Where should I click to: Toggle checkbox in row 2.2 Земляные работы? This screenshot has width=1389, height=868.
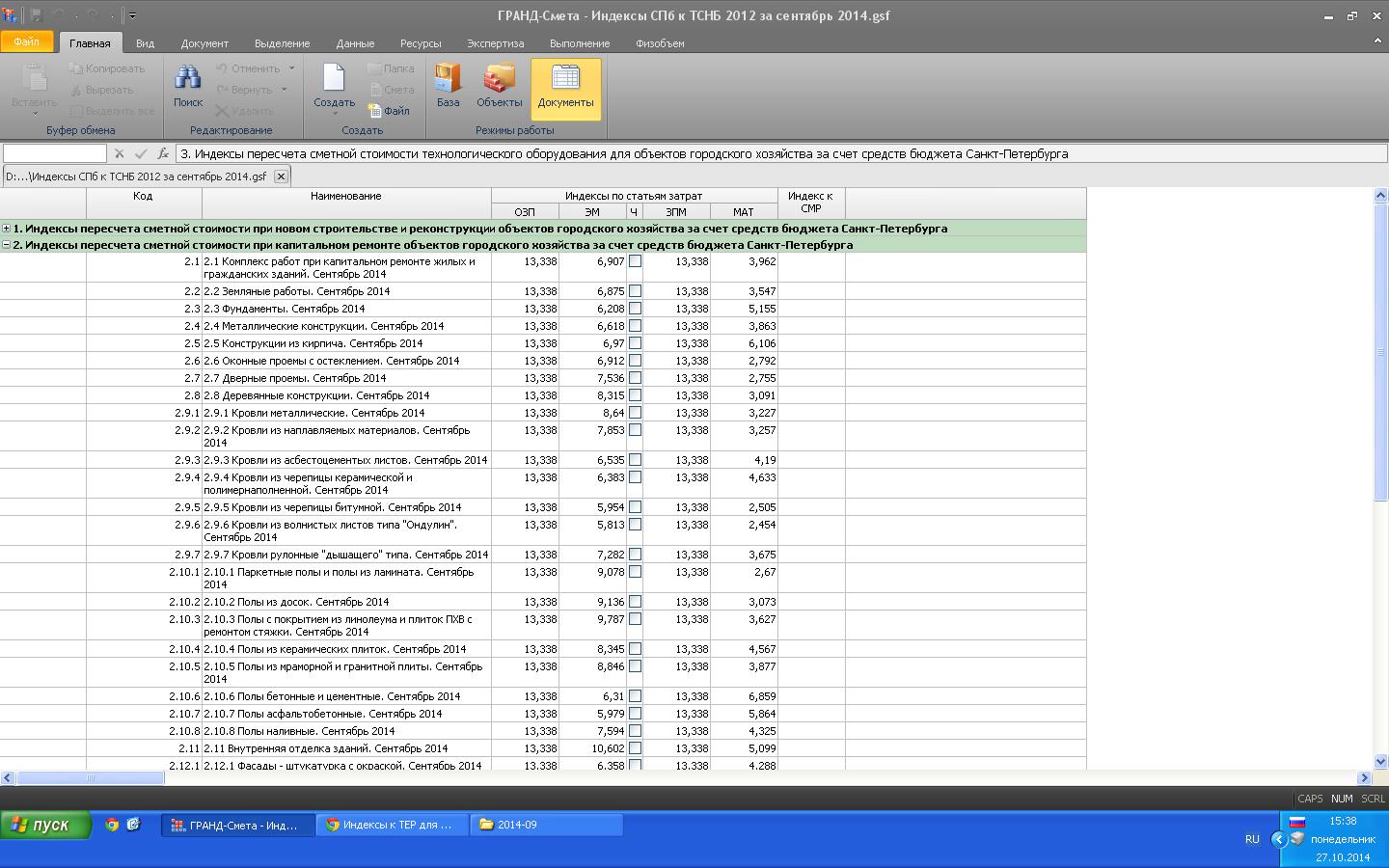[x=635, y=291]
